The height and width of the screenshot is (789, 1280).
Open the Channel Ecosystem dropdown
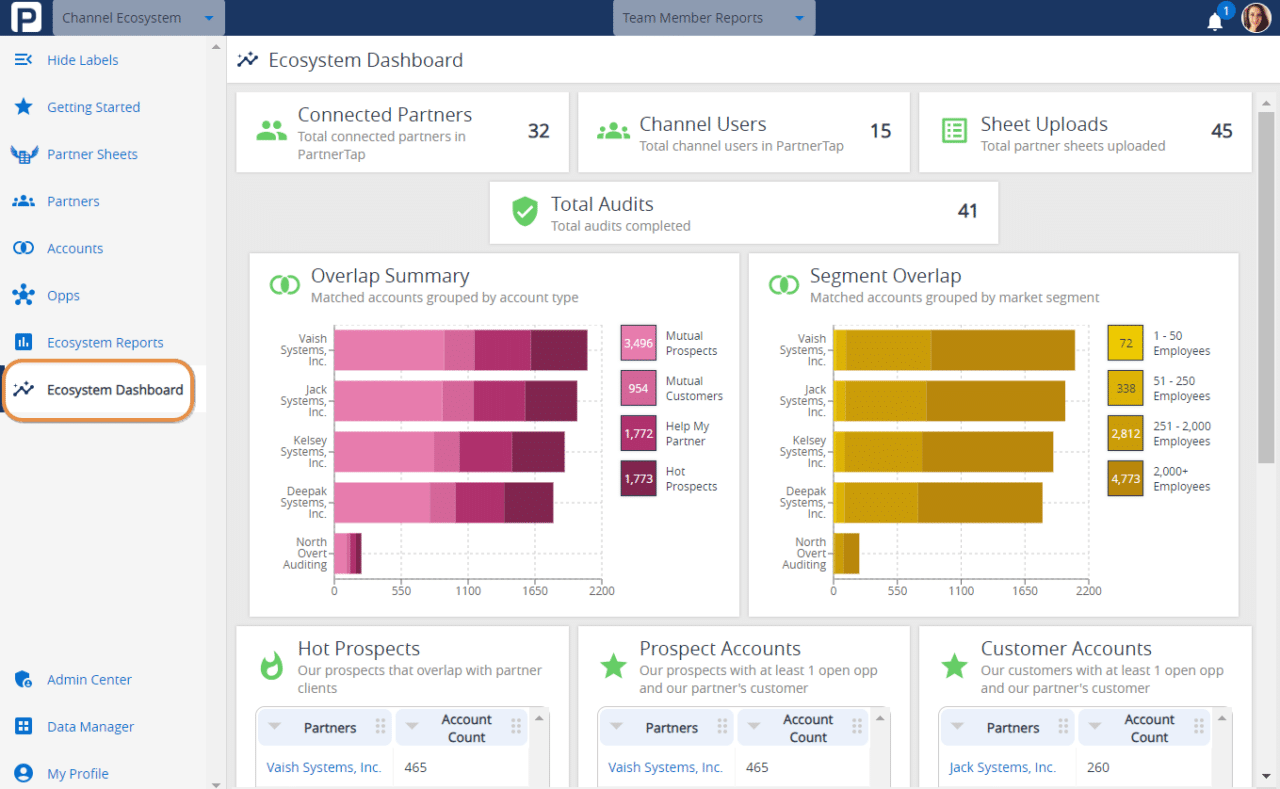coord(137,17)
